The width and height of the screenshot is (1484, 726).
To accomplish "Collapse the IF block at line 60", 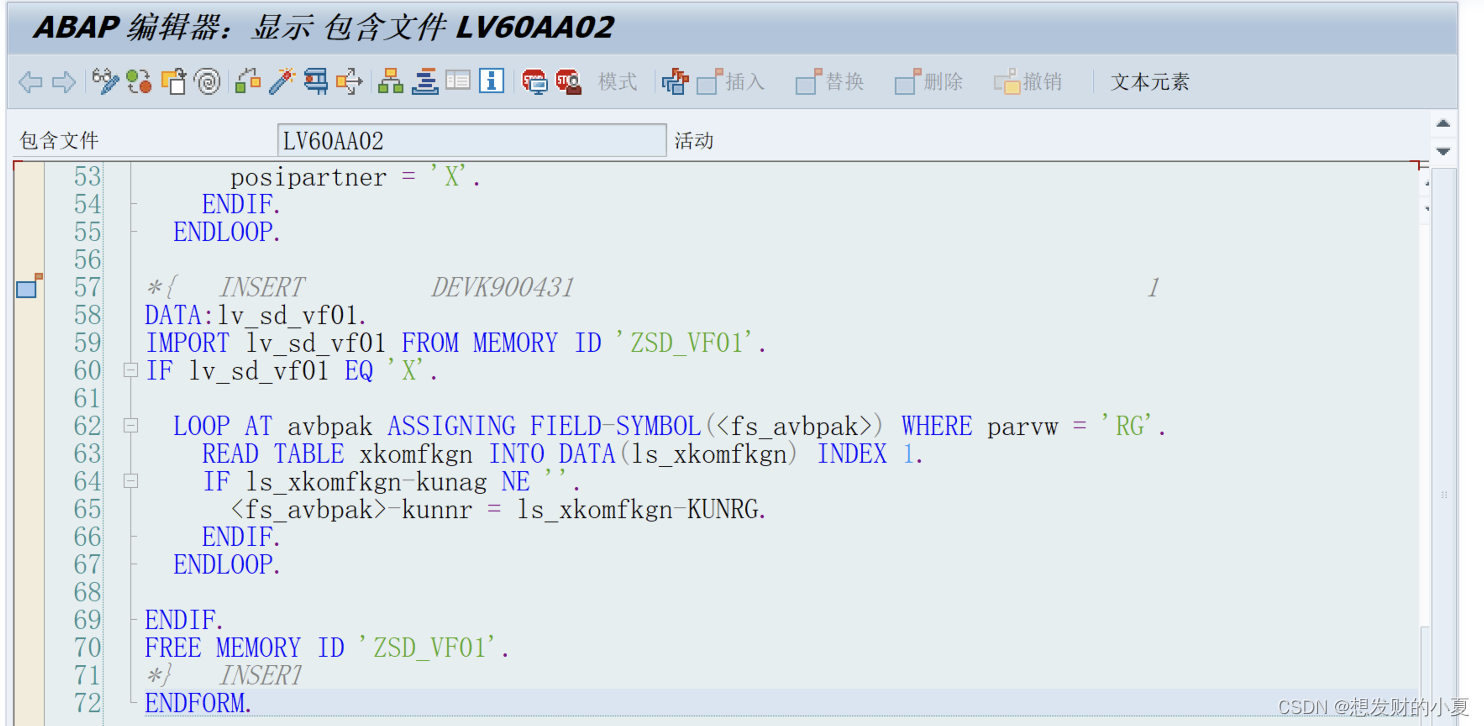I will [x=131, y=370].
